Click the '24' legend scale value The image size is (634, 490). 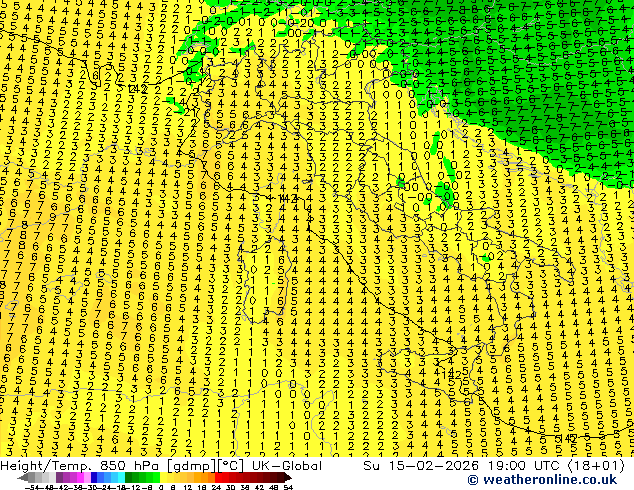[216, 488]
